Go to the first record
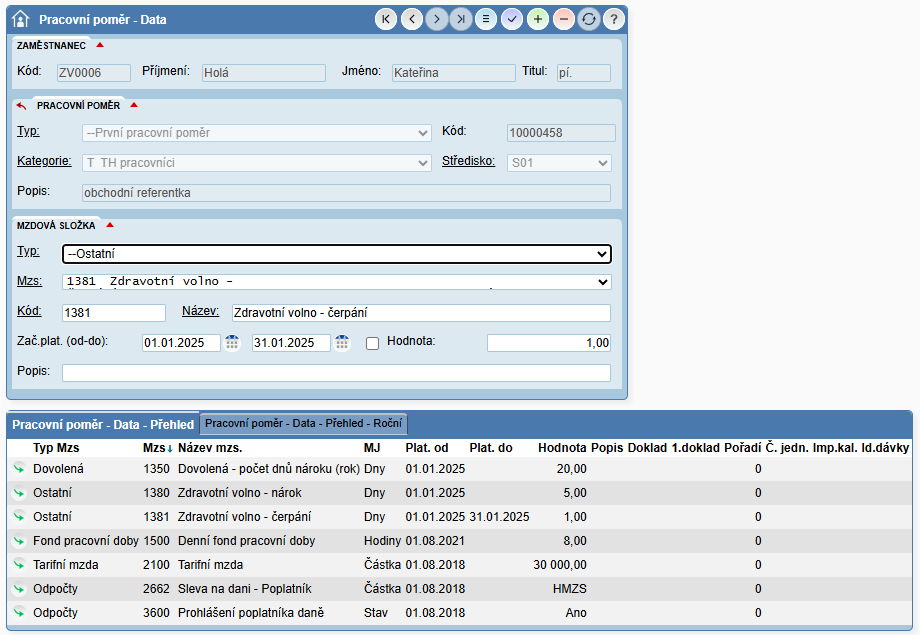The width and height of the screenshot is (920, 635). (386, 19)
